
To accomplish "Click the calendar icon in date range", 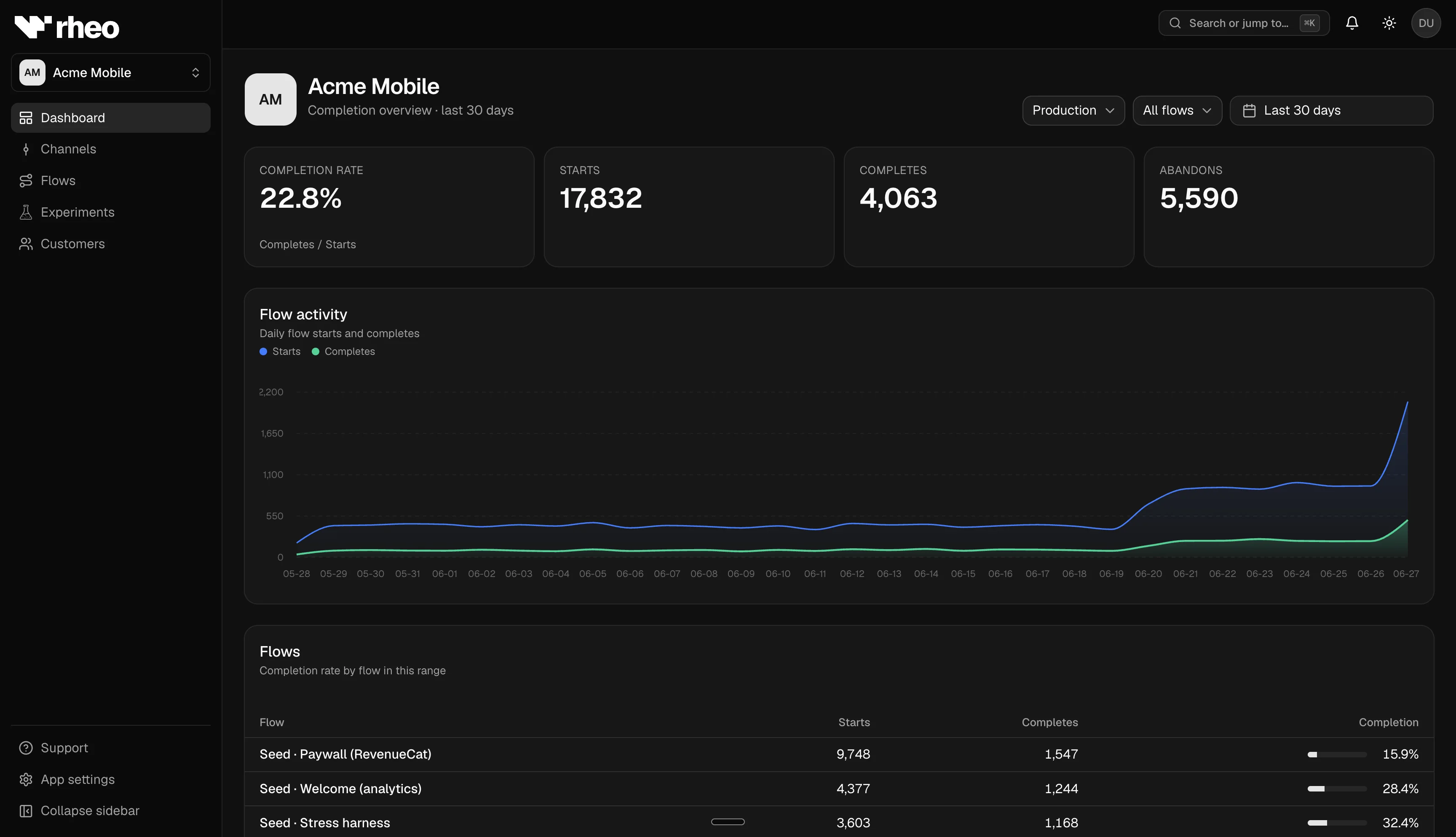I will 1249,110.
